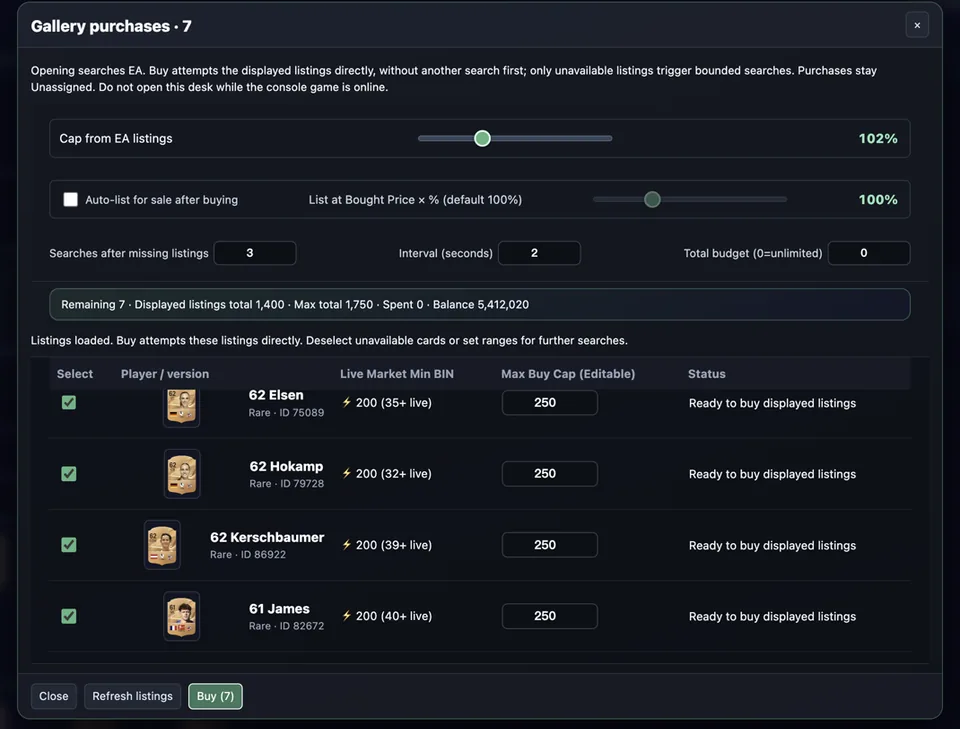960x729 pixels.
Task: Click the Close button at the bottom
Action: [54, 696]
